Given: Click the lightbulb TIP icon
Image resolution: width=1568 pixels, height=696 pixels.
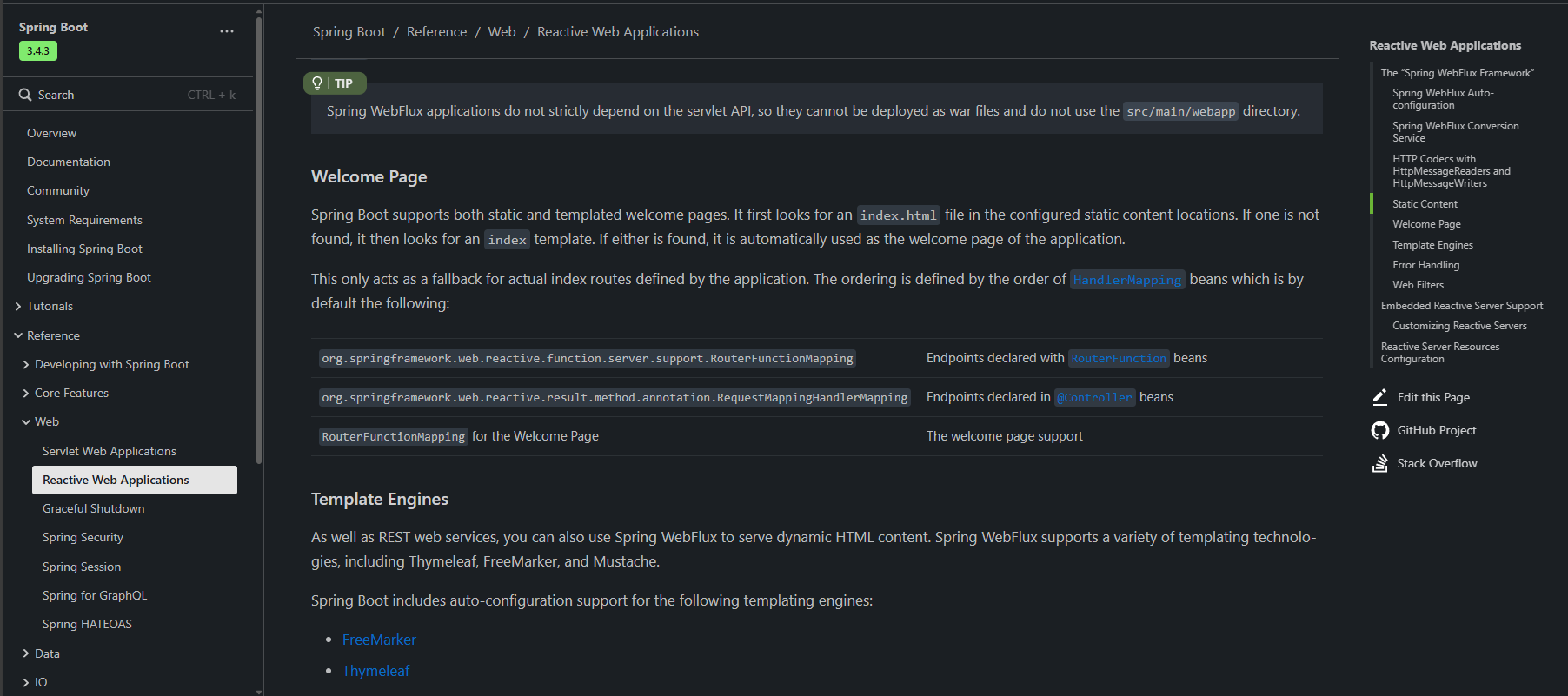Looking at the screenshot, I should [317, 83].
